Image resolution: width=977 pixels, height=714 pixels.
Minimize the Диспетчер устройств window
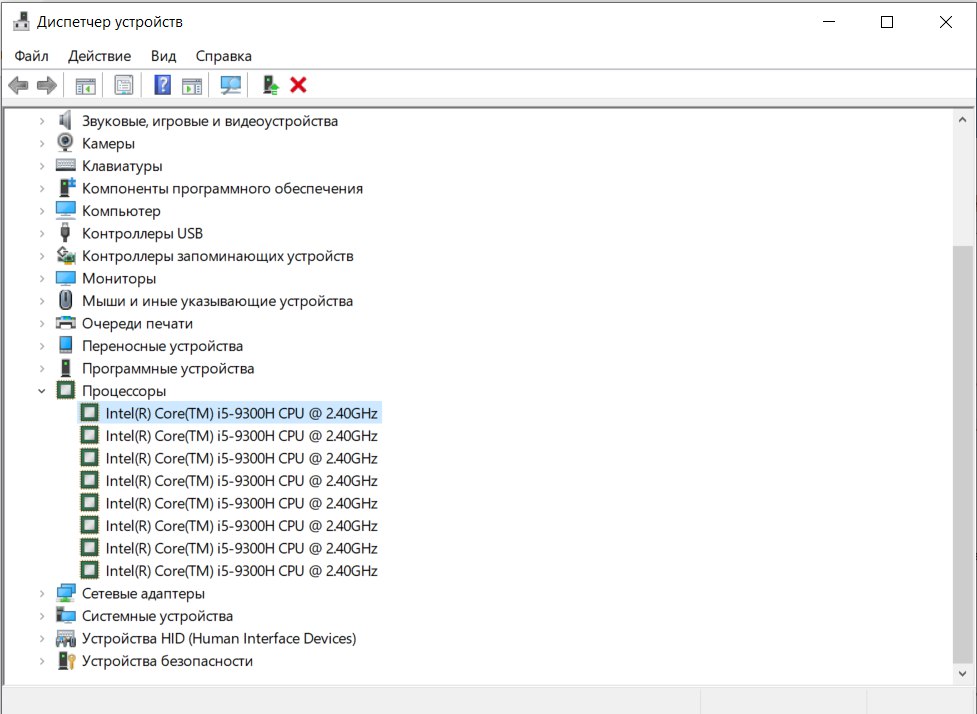829,22
